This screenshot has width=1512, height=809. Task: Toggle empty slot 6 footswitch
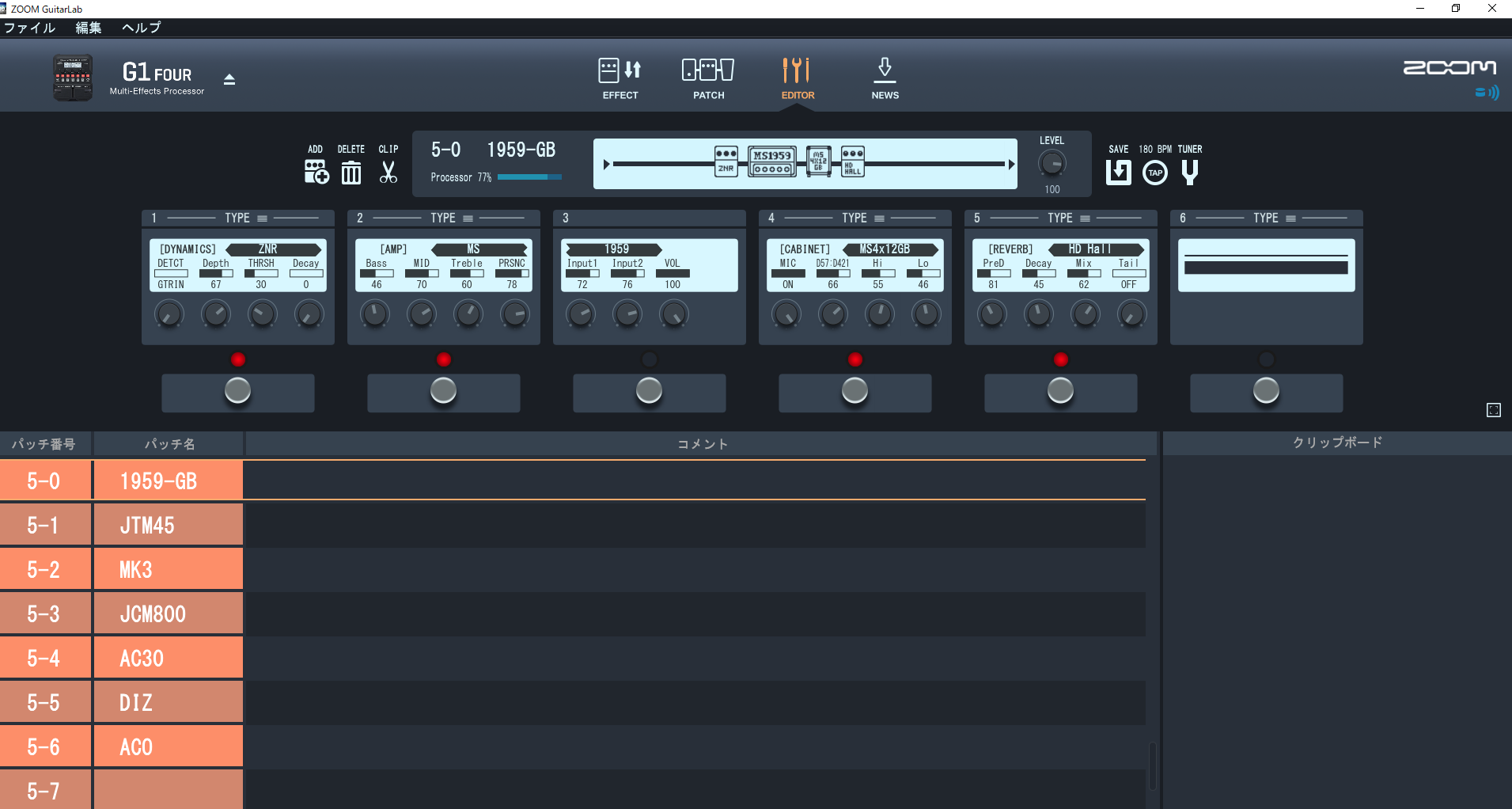click(x=1267, y=391)
